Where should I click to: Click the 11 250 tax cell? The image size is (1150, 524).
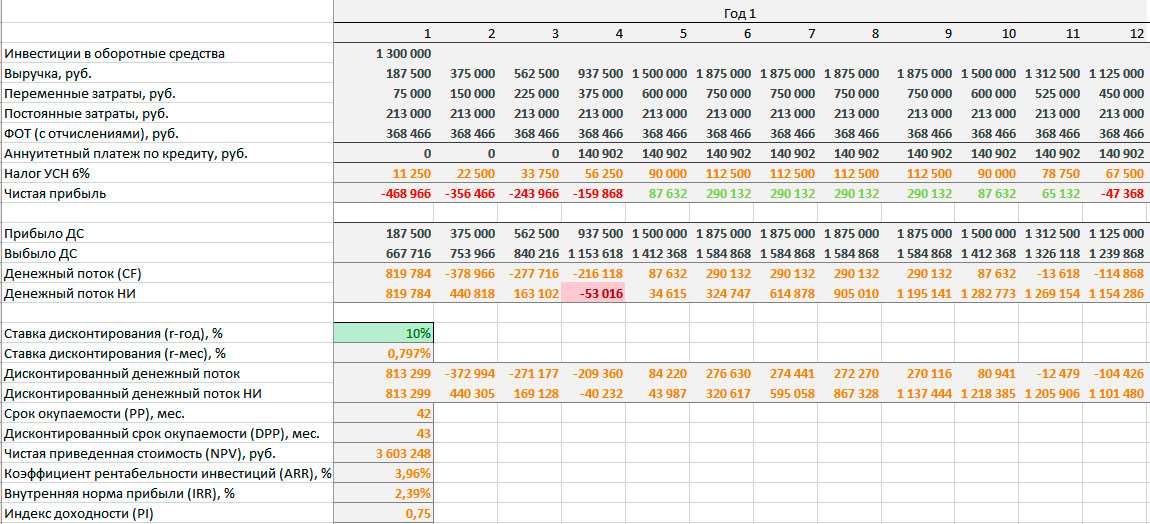384,173
